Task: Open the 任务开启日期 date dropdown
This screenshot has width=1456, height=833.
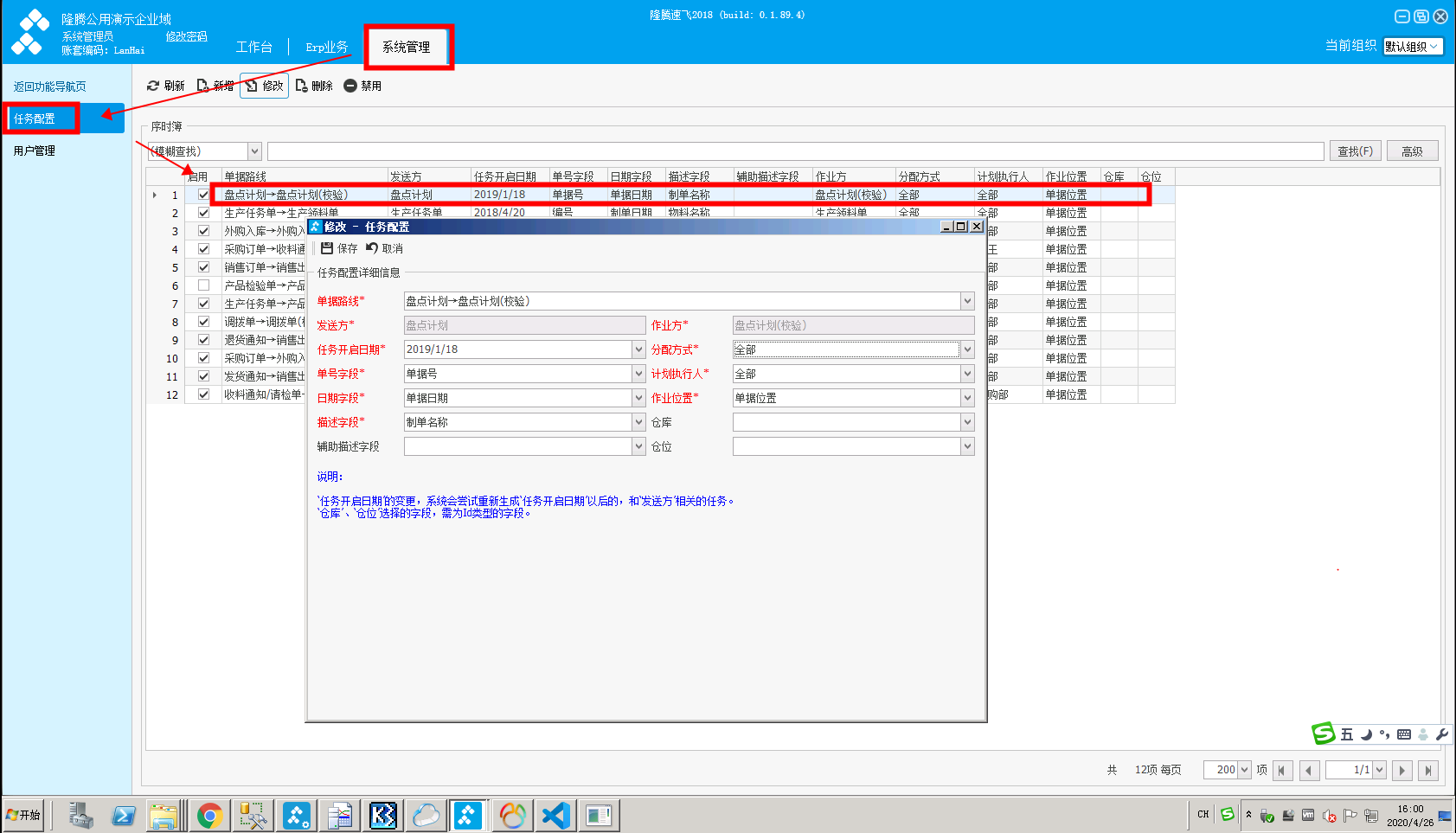Action: click(x=638, y=349)
